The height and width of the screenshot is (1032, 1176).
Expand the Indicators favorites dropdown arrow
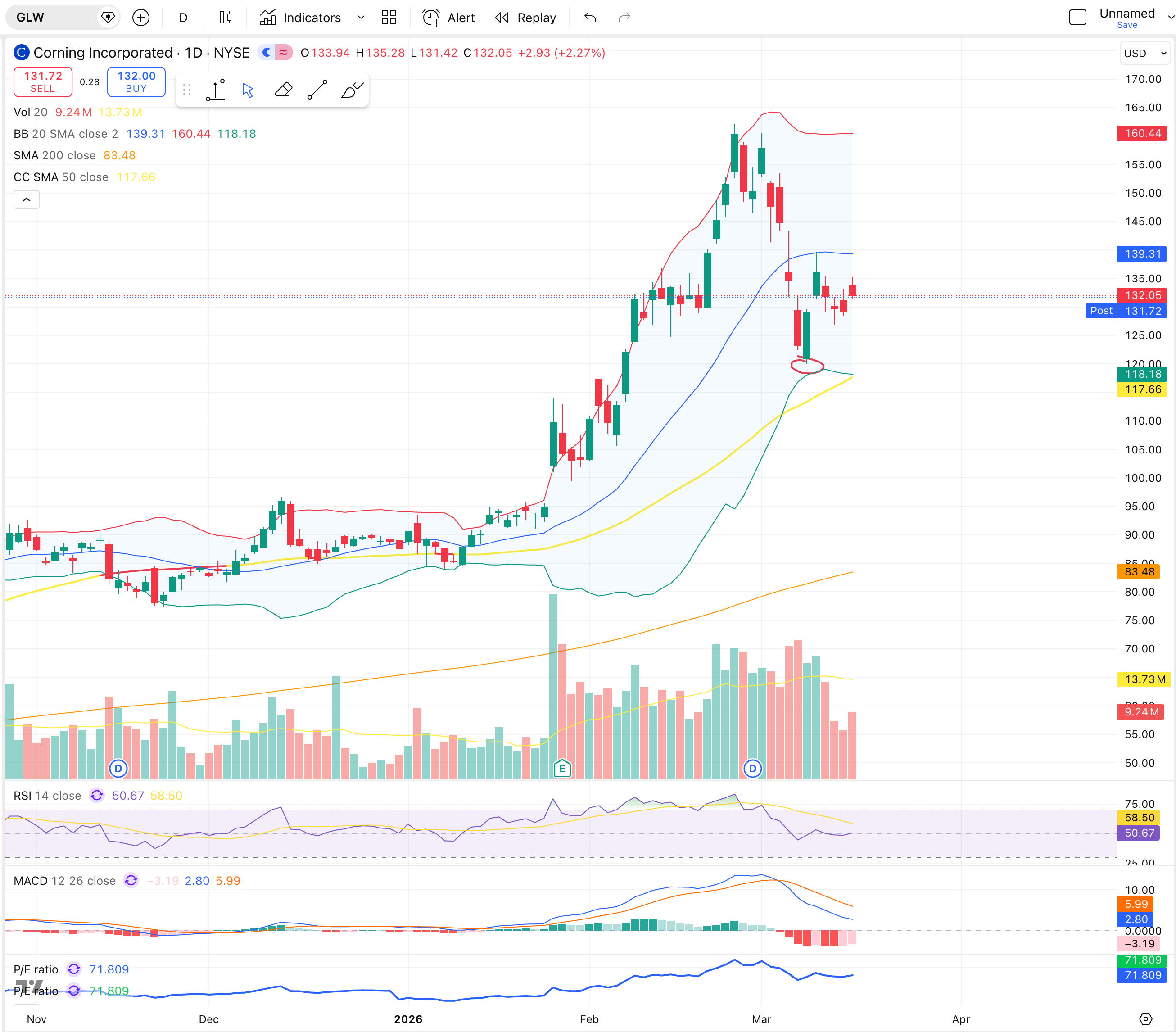tap(361, 18)
